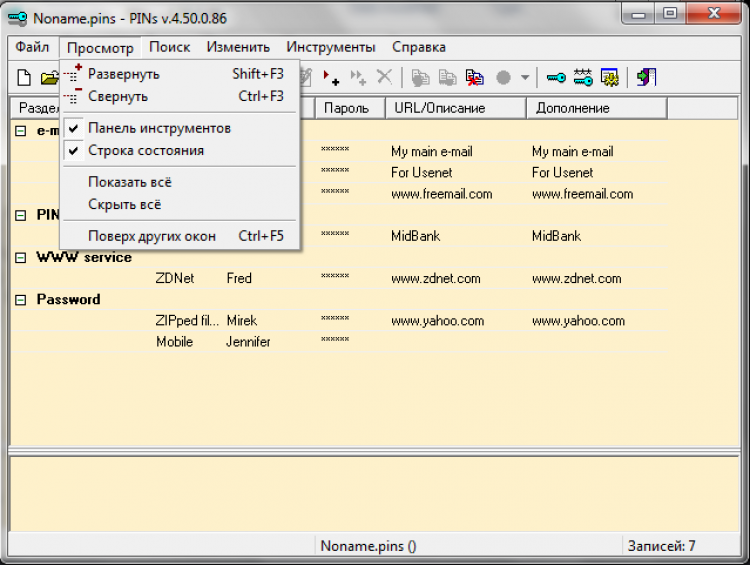Viewport: 750px width, 565px height.
Task: Select the Mobile record cell
Action: (174, 342)
